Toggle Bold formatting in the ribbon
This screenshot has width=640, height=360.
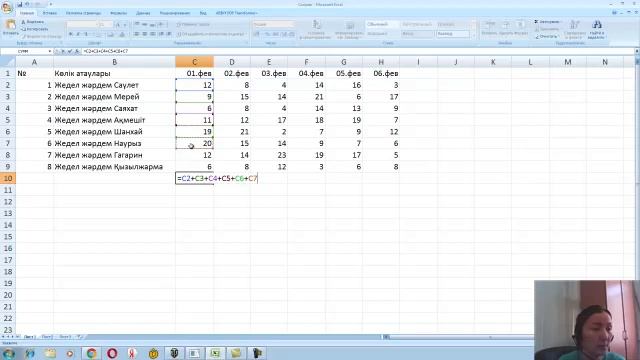[71, 34]
